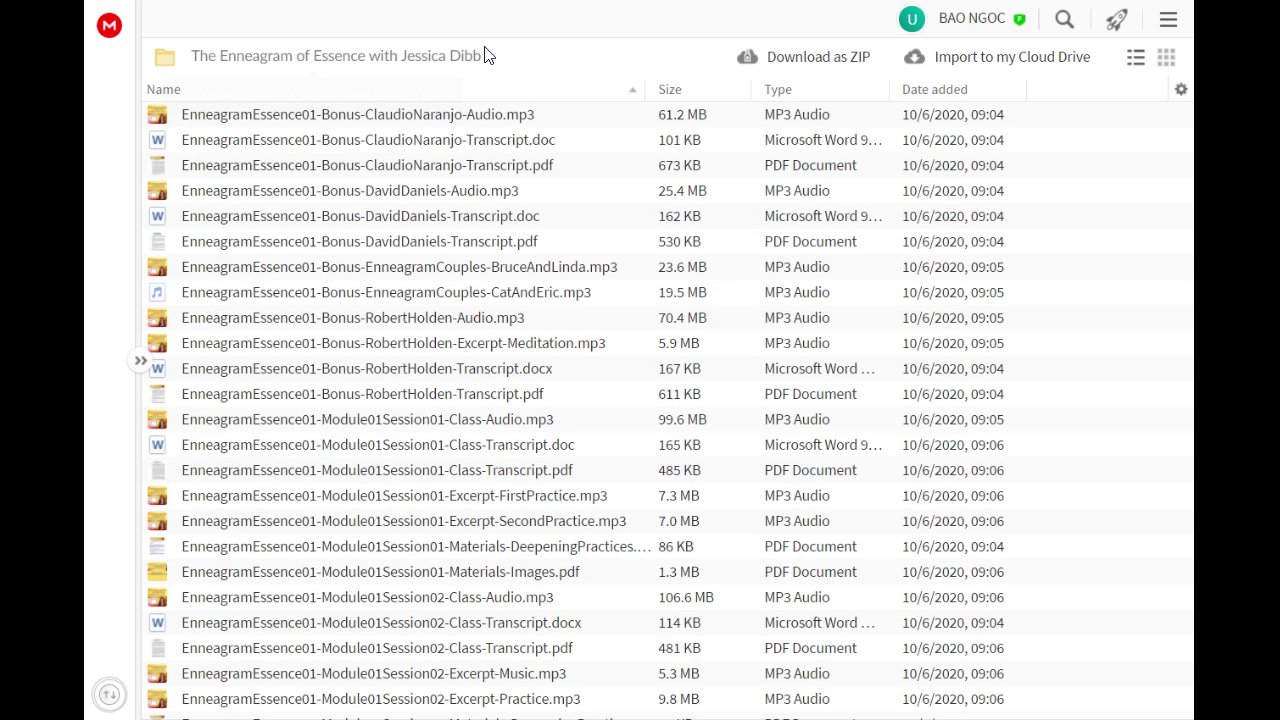
Task: Click the Word icon for DavidDaniels-Transcript.doc
Action: click(x=157, y=216)
